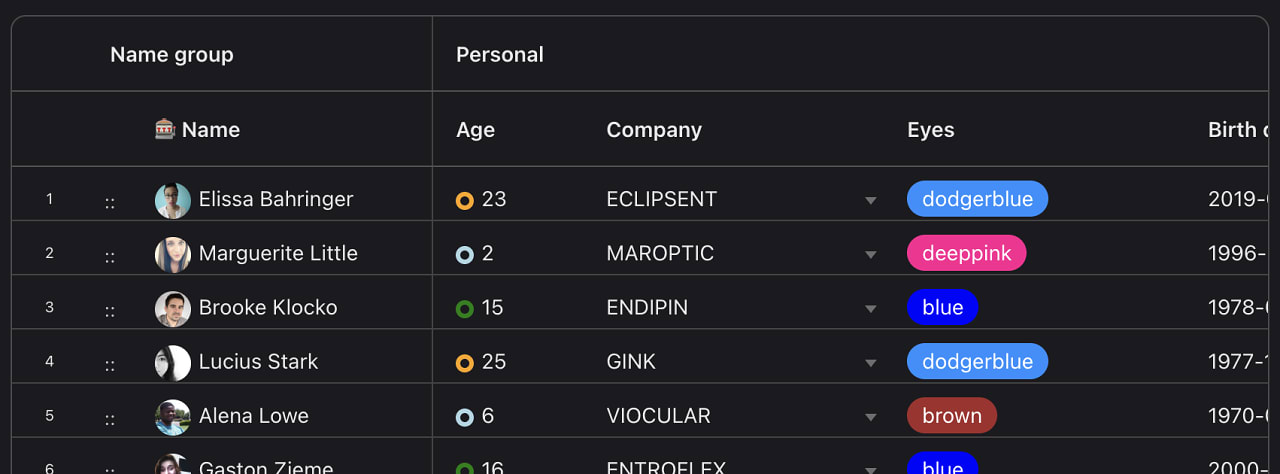Image resolution: width=1280 pixels, height=474 pixels.
Task: Open dropdown arrow for GINK company
Action: [x=870, y=362]
